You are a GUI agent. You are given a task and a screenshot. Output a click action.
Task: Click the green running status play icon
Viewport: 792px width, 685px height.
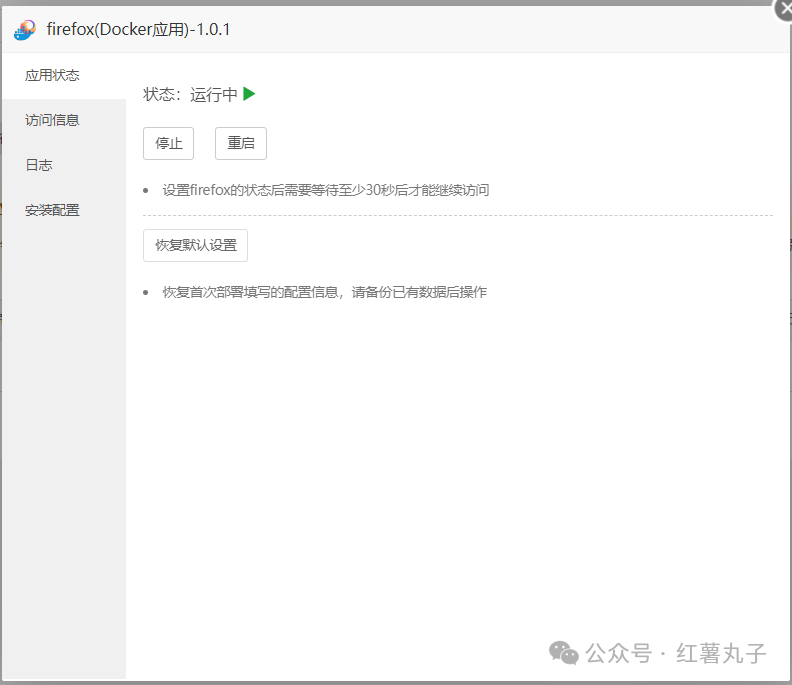click(249, 94)
